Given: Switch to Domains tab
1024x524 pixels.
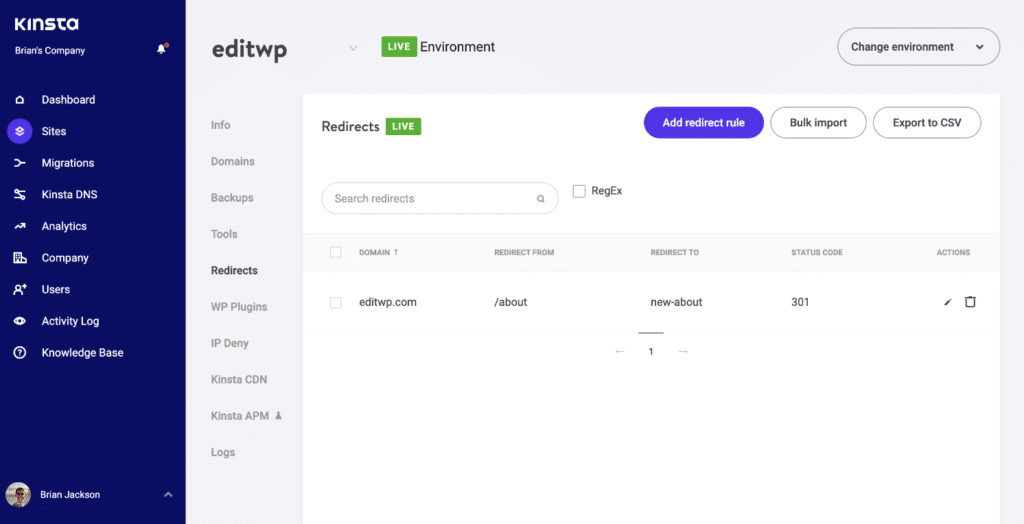Looking at the screenshot, I should tap(232, 161).
